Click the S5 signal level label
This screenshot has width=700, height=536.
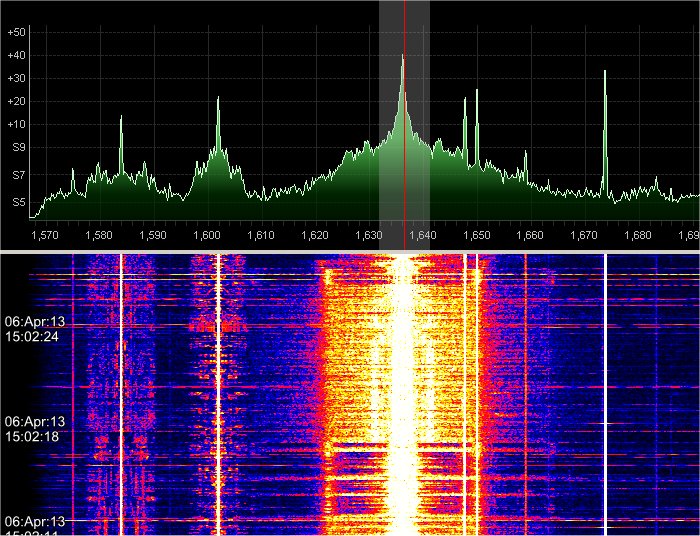click(17, 203)
